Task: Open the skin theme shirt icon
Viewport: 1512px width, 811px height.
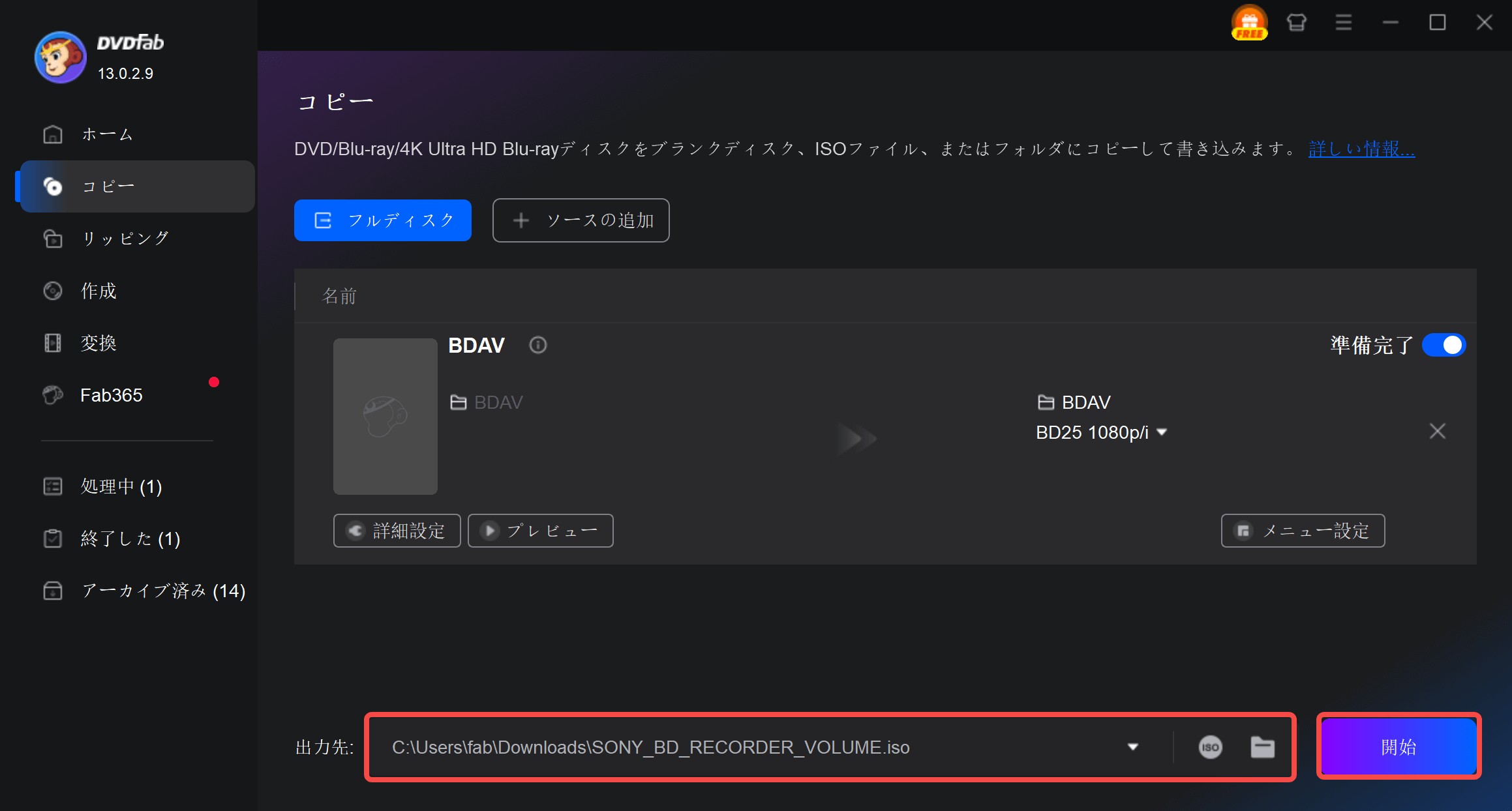Action: click(x=1297, y=23)
